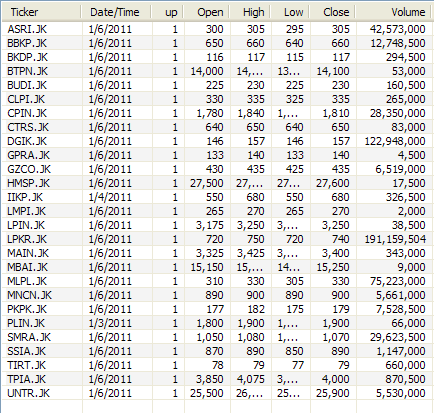The width and height of the screenshot is (434, 413).
Task: Click volume 42,573,000 for ASRI.JK
Action: click(x=397, y=29)
